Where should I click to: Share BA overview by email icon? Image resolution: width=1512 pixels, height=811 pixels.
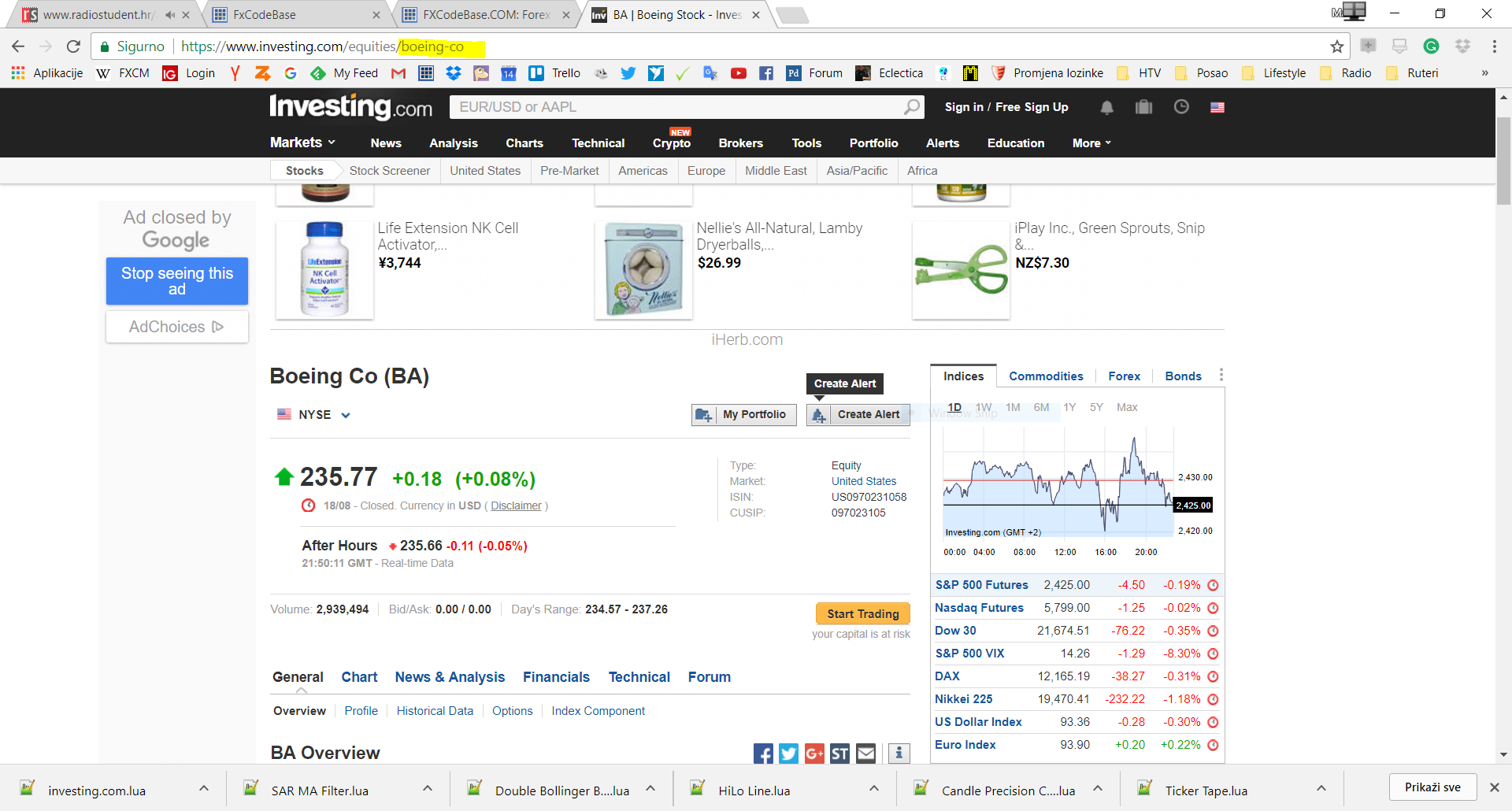(x=865, y=754)
